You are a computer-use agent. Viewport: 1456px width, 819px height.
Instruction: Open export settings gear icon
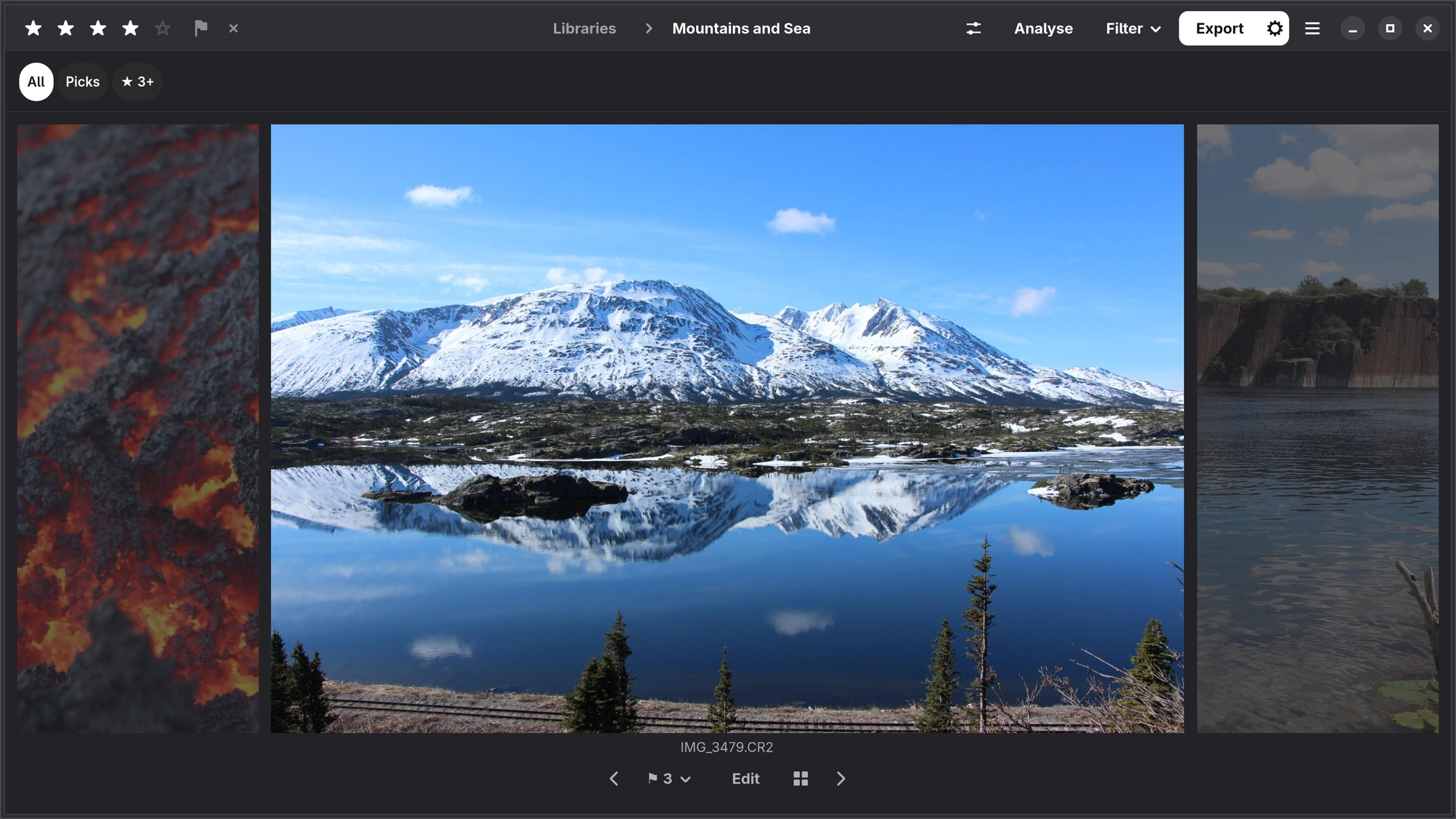[1275, 28]
